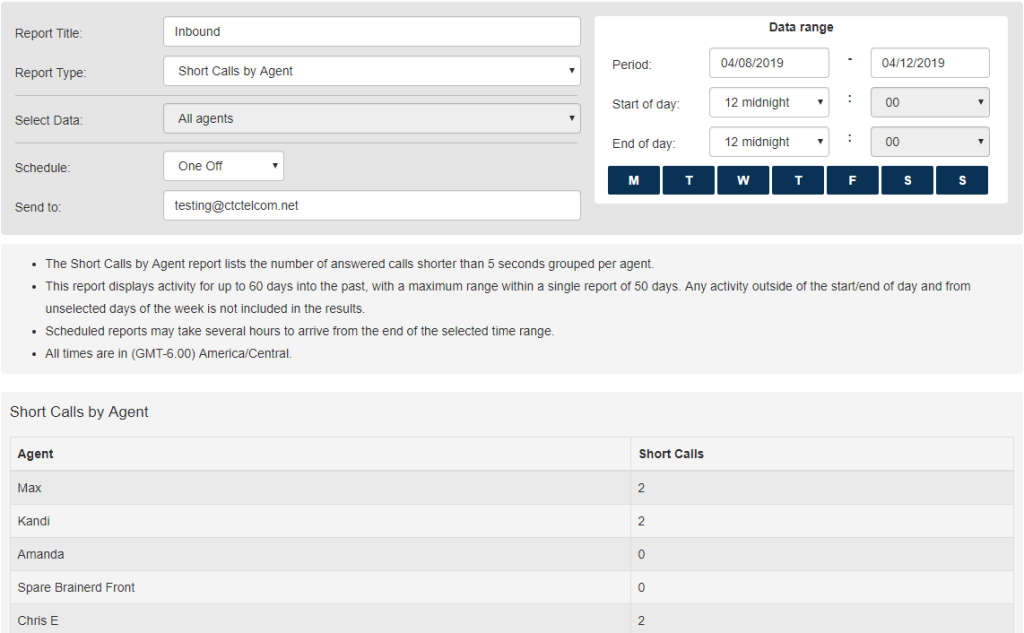The height and width of the screenshot is (633, 1024).
Task: Toggle the Saturday day button after F
Action: [907, 180]
